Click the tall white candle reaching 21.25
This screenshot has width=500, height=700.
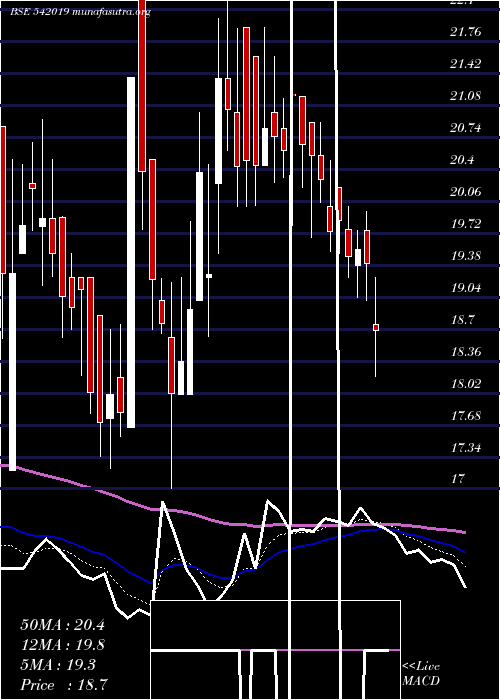[131, 252]
